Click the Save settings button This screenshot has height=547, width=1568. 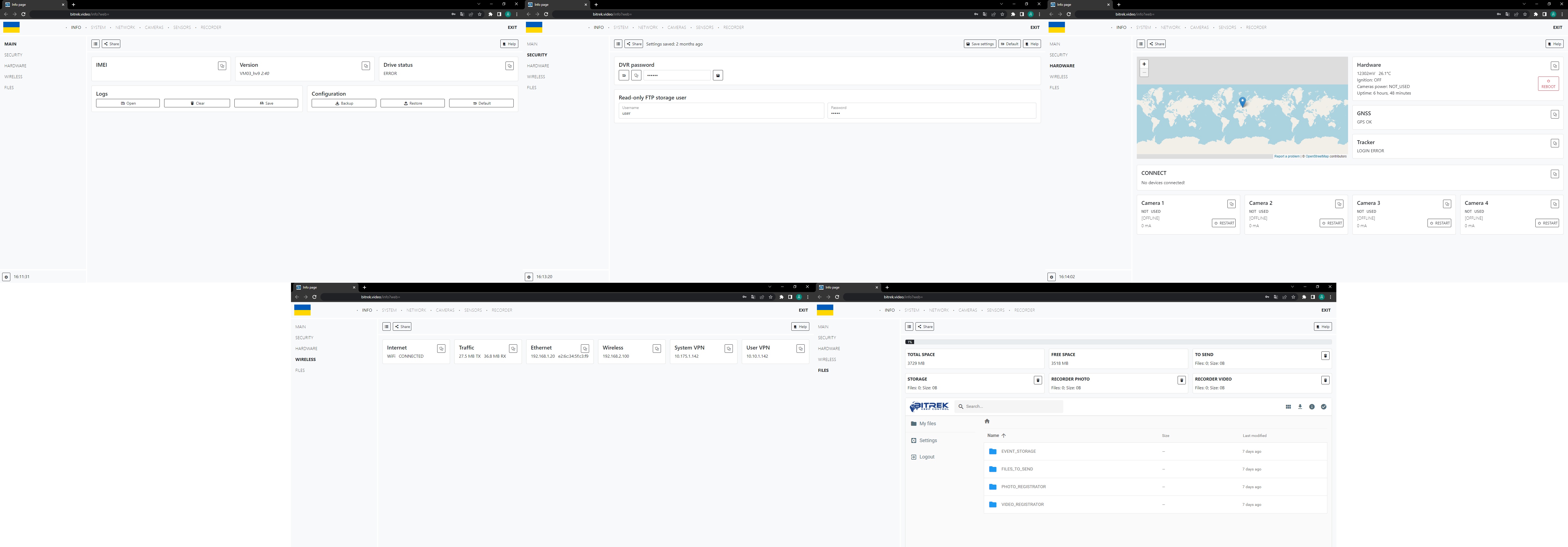click(x=979, y=44)
